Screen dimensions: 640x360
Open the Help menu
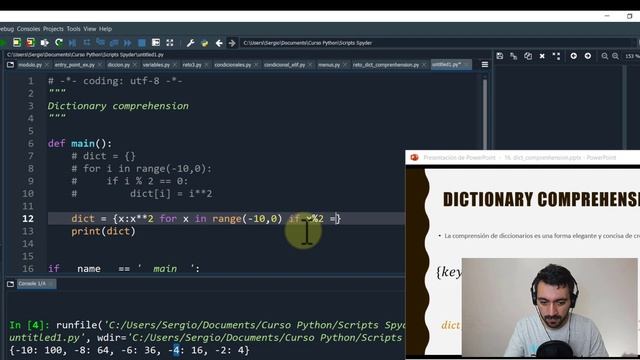click(105, 29)
